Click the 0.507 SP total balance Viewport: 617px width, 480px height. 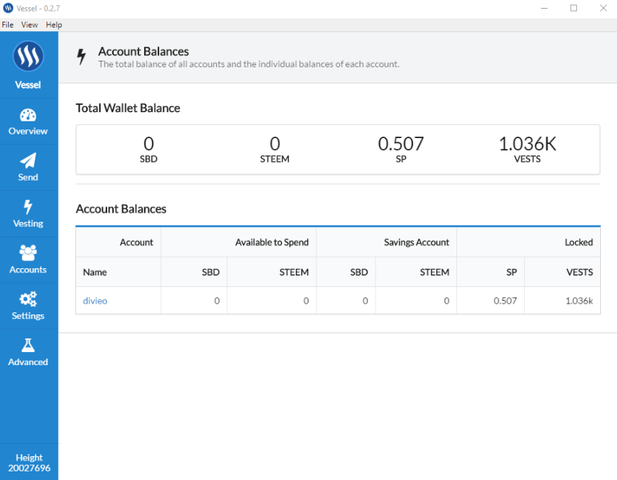[x=401, y=150]
